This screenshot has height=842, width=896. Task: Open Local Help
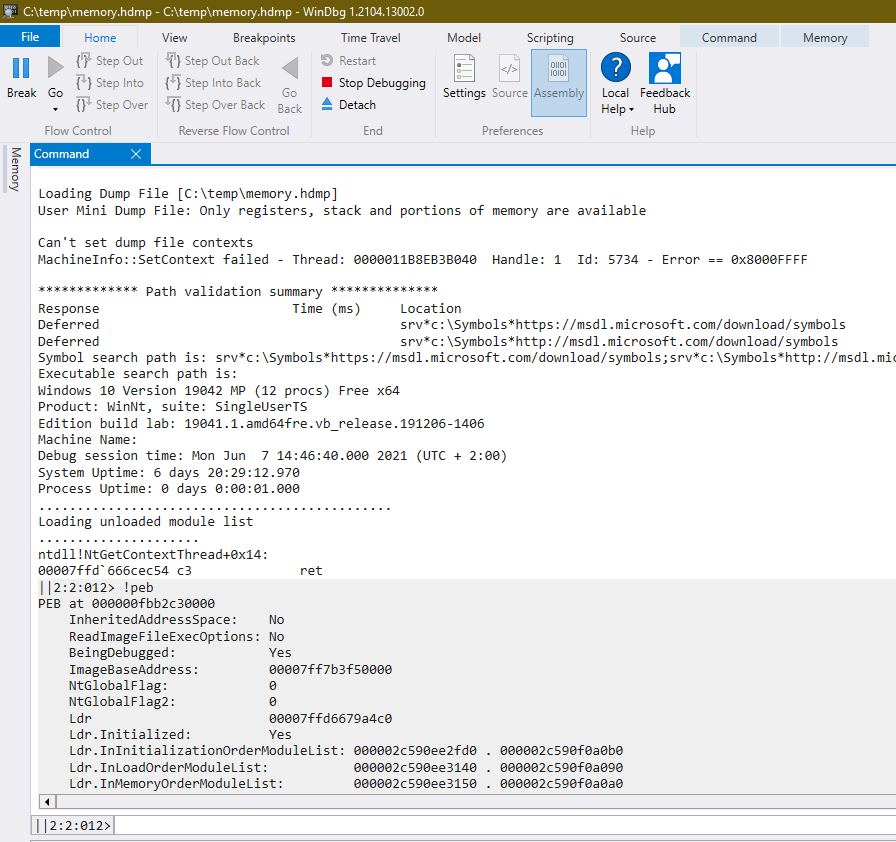[616, 83]
